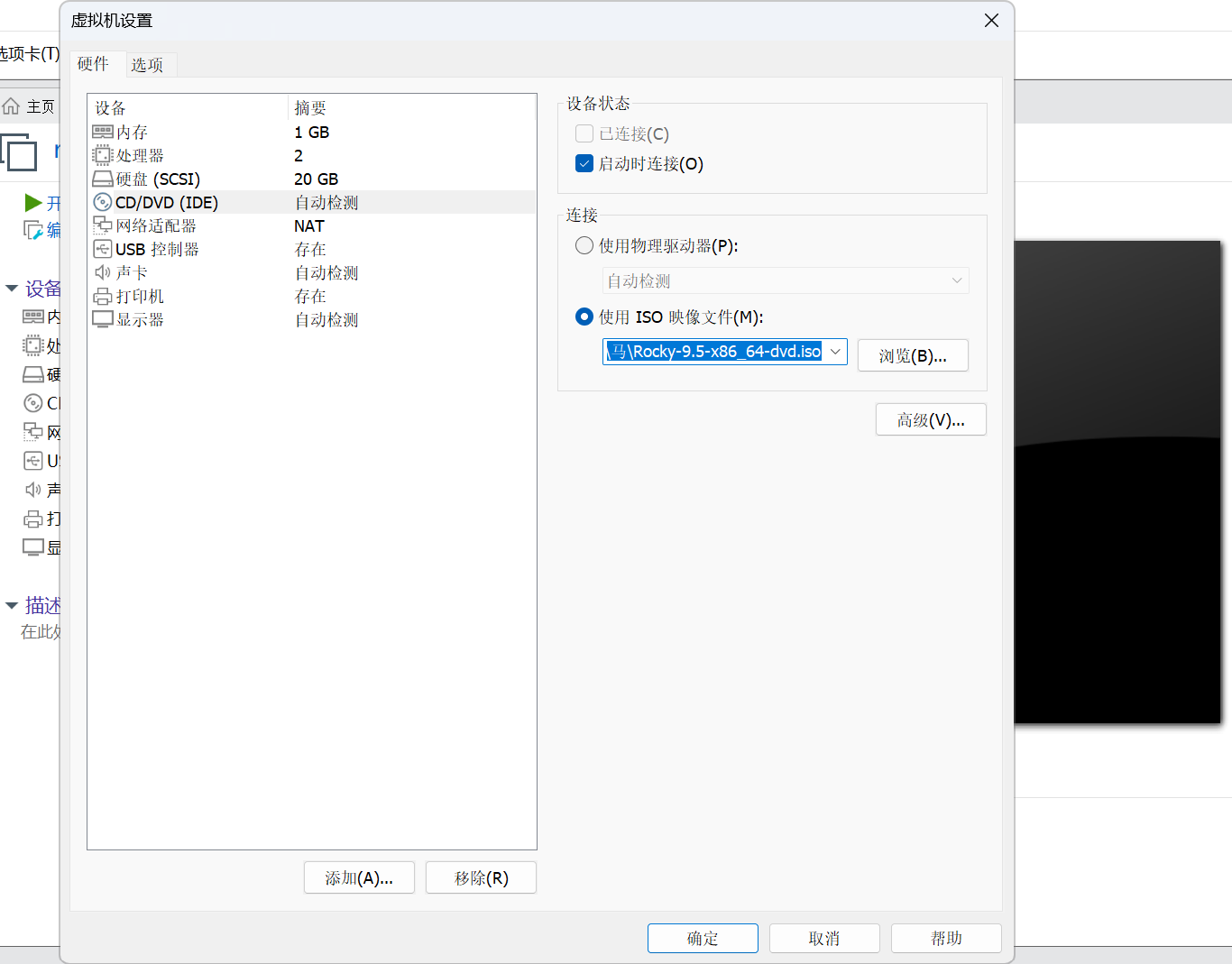
Task: Click 自动检测 summary of 声卡 row
Action: (x=326, y=272)
